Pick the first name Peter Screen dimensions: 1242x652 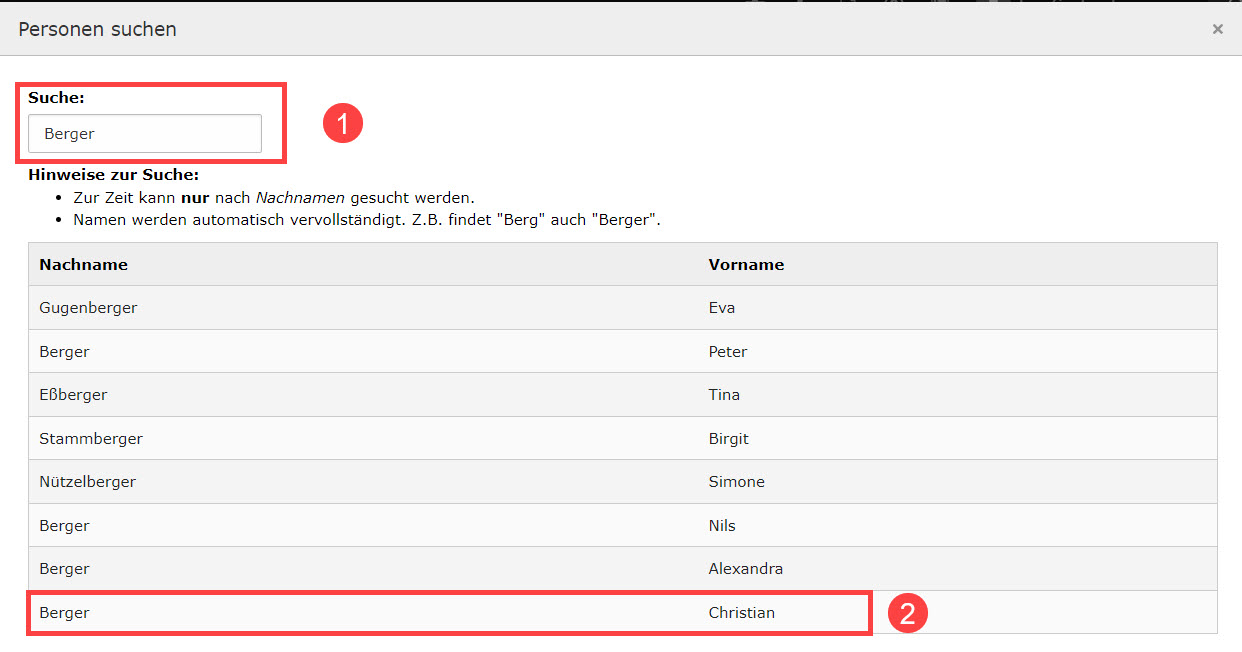click(x=727, y=352)
